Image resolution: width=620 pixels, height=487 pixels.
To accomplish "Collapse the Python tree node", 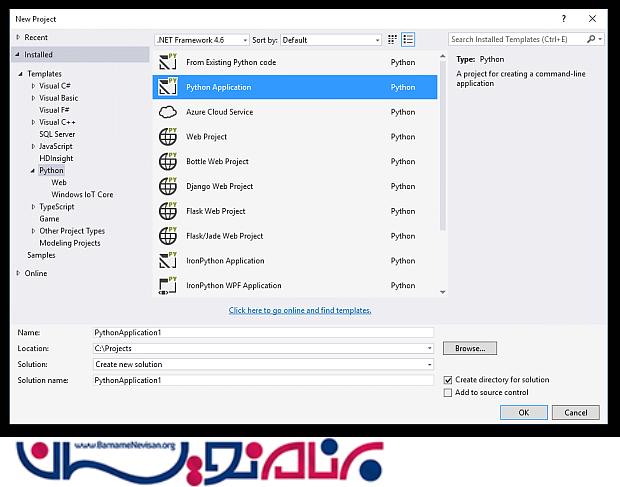I will click(33, 171).
